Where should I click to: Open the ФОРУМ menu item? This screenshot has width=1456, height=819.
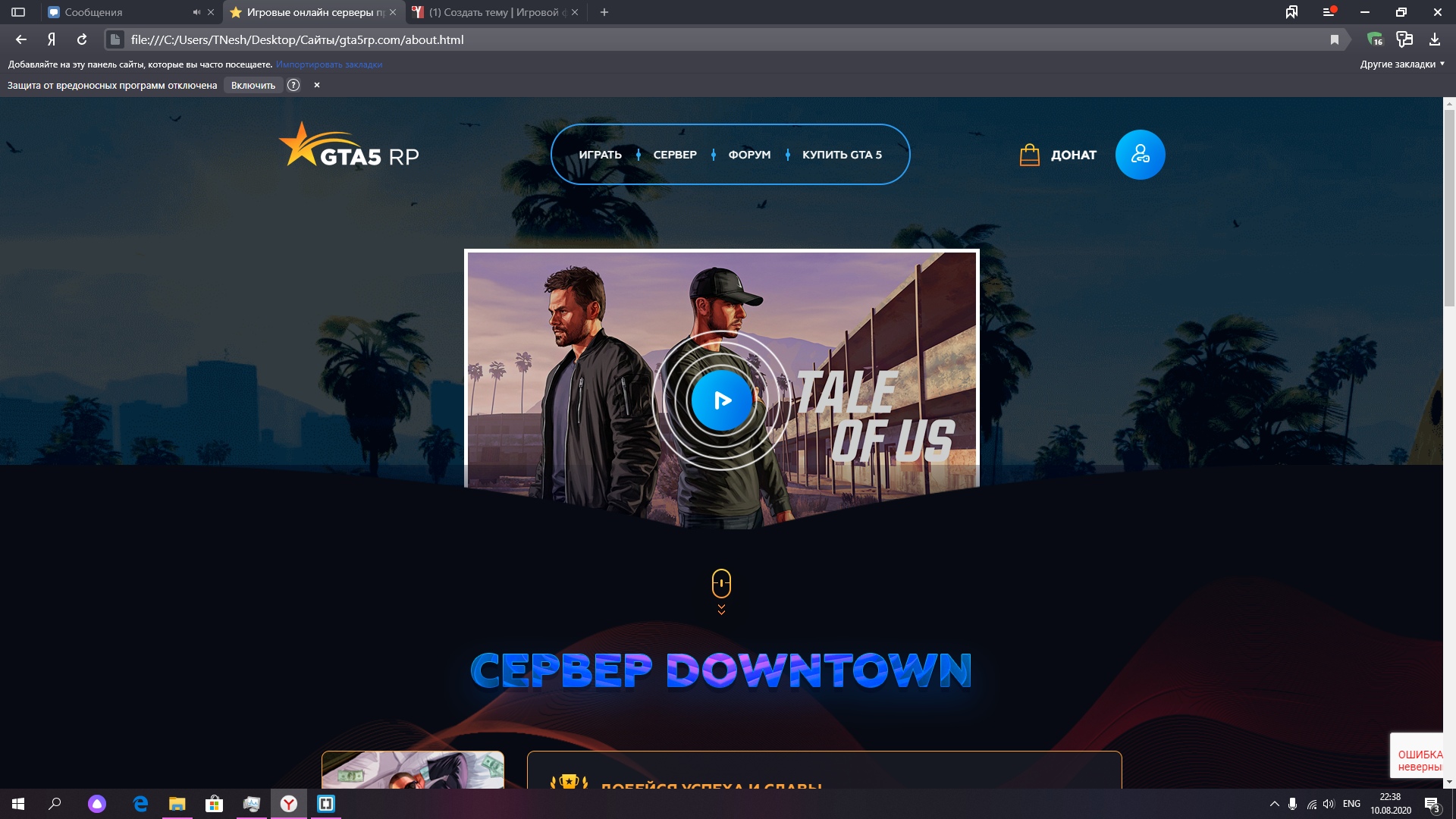[749, 155]
